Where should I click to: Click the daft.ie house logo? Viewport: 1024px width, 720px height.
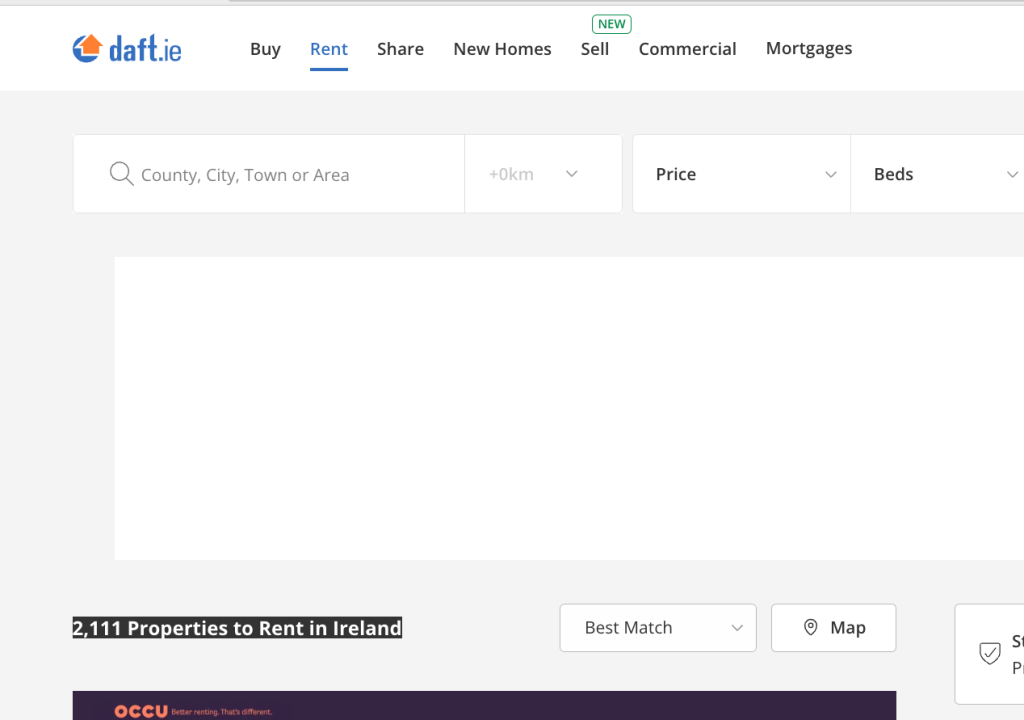pyautogui.click(x=88, y=48)
